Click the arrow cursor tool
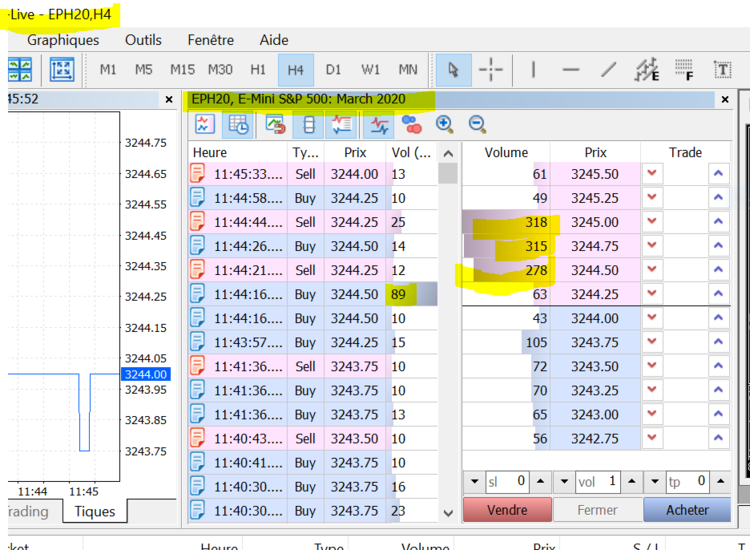750x550 pixels. [x=453, y=70]
